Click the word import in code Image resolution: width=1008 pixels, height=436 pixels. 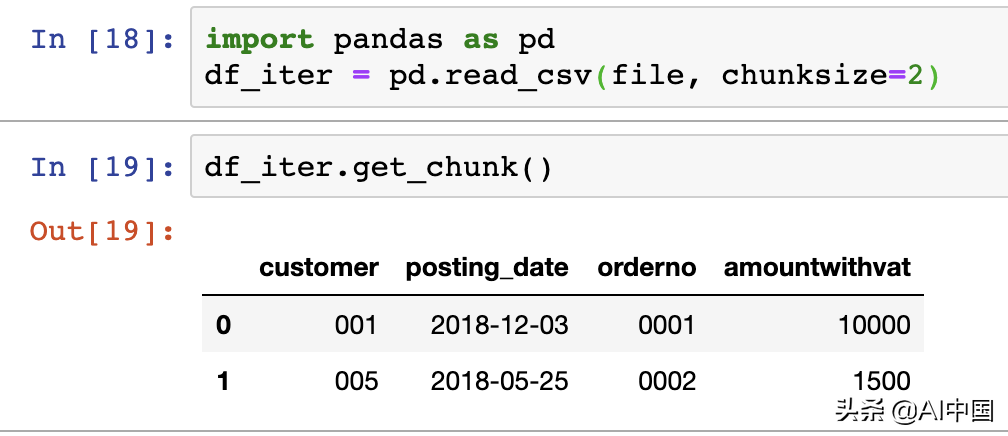tap(259, 41)
